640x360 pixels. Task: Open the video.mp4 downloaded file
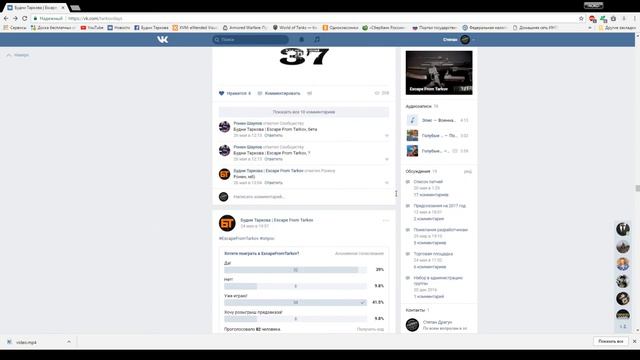27,342
